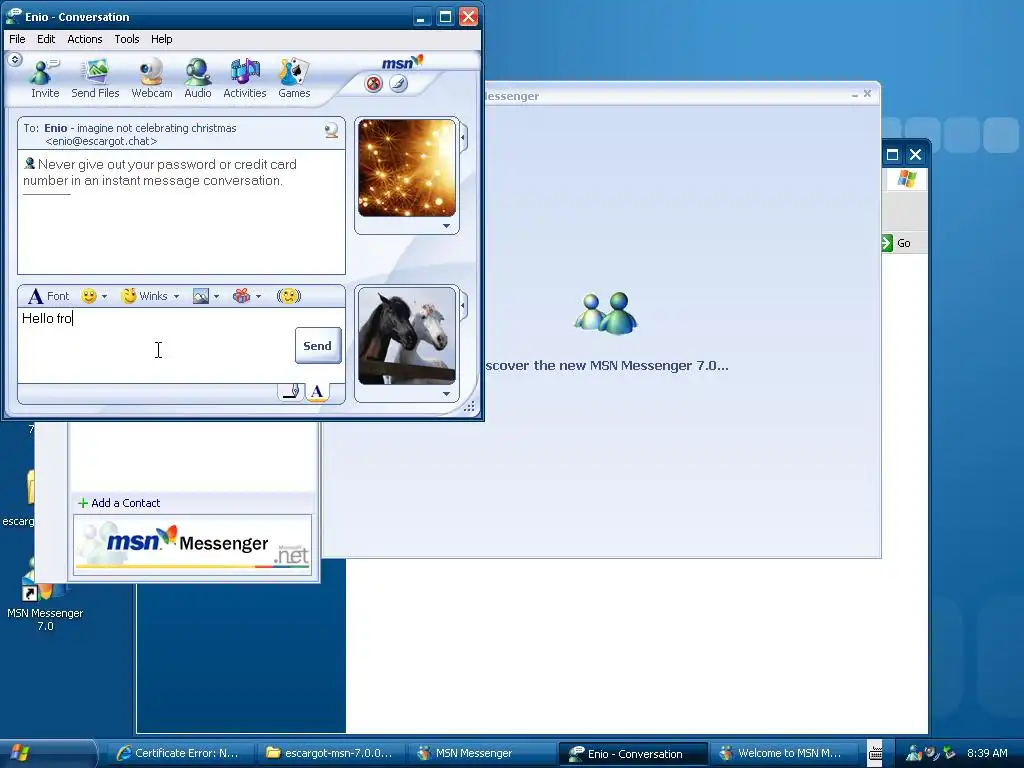
Task: Switch to escargot-msn-7.0.0 folder taskbar item
Action: click(x=328, y=753)
